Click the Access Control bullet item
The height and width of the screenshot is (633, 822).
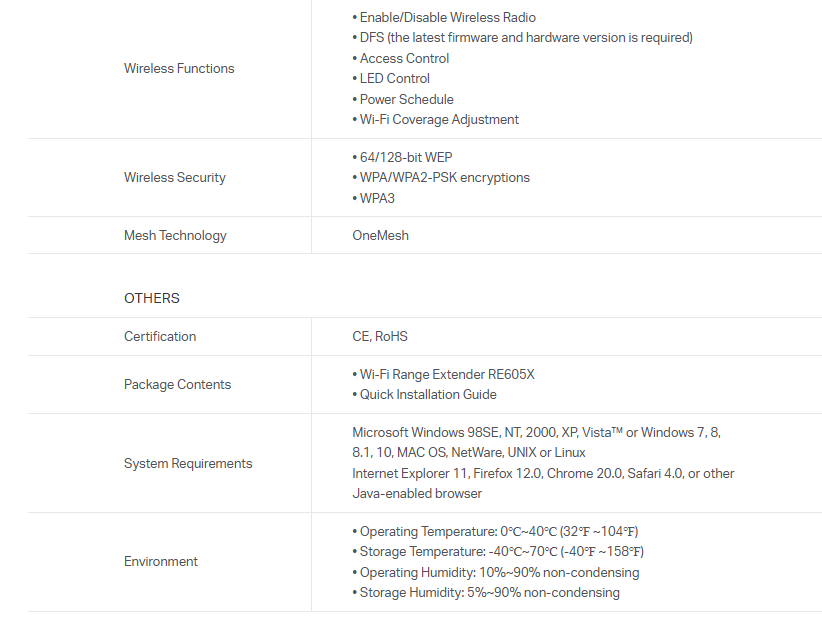point(404,59)
